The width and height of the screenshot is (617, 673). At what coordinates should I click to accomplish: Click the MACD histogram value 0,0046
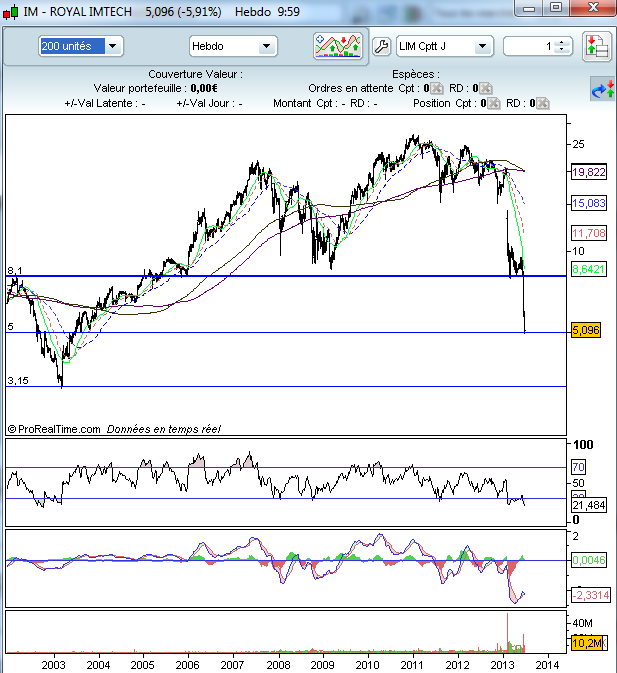click(589, 560)
